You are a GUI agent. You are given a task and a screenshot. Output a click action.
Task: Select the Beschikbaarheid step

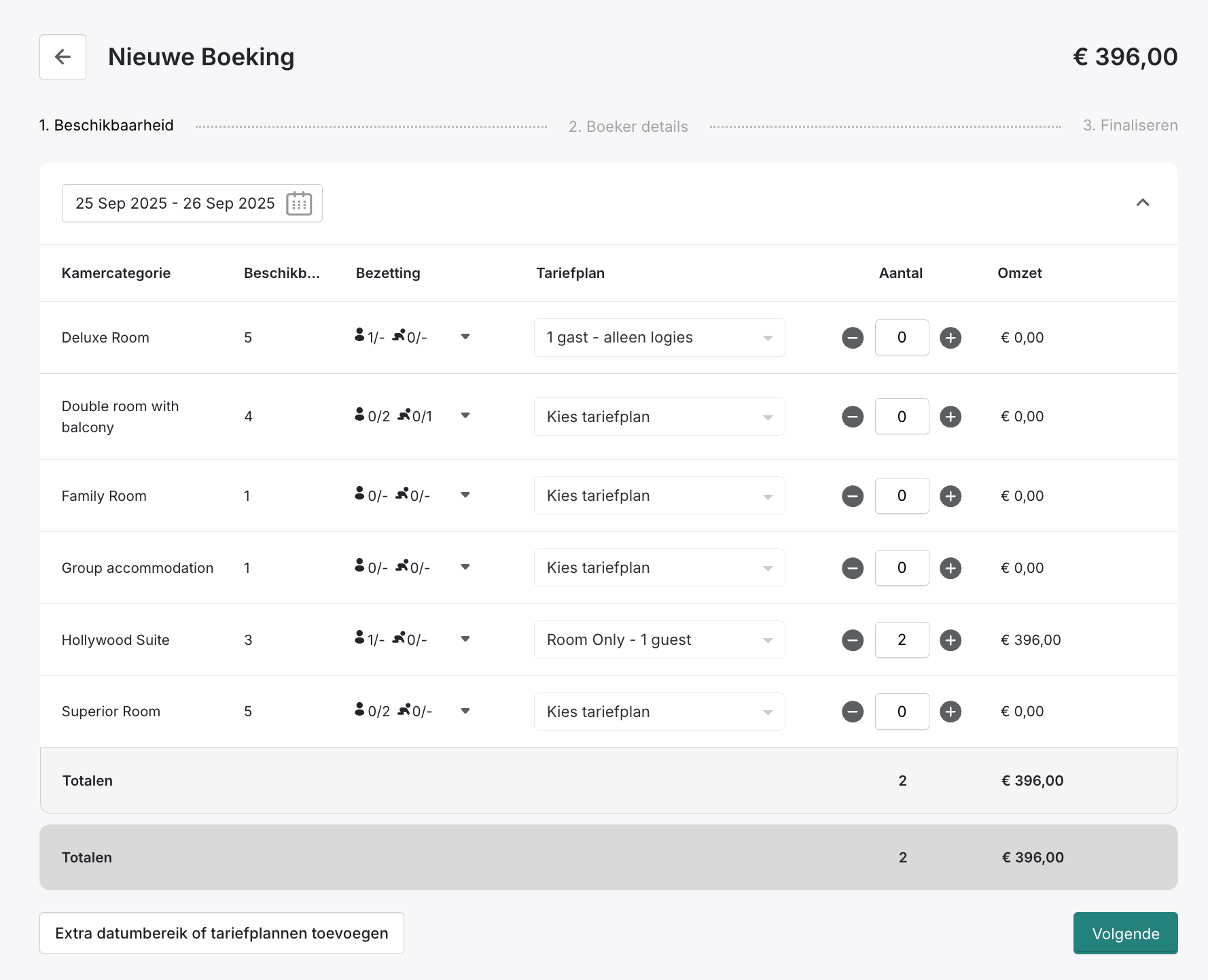point(107,126)
